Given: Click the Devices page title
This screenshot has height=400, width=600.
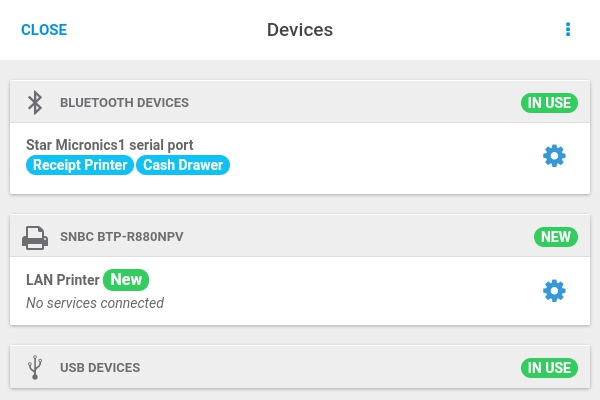Looking at the screenshot, I should (300, 30).
